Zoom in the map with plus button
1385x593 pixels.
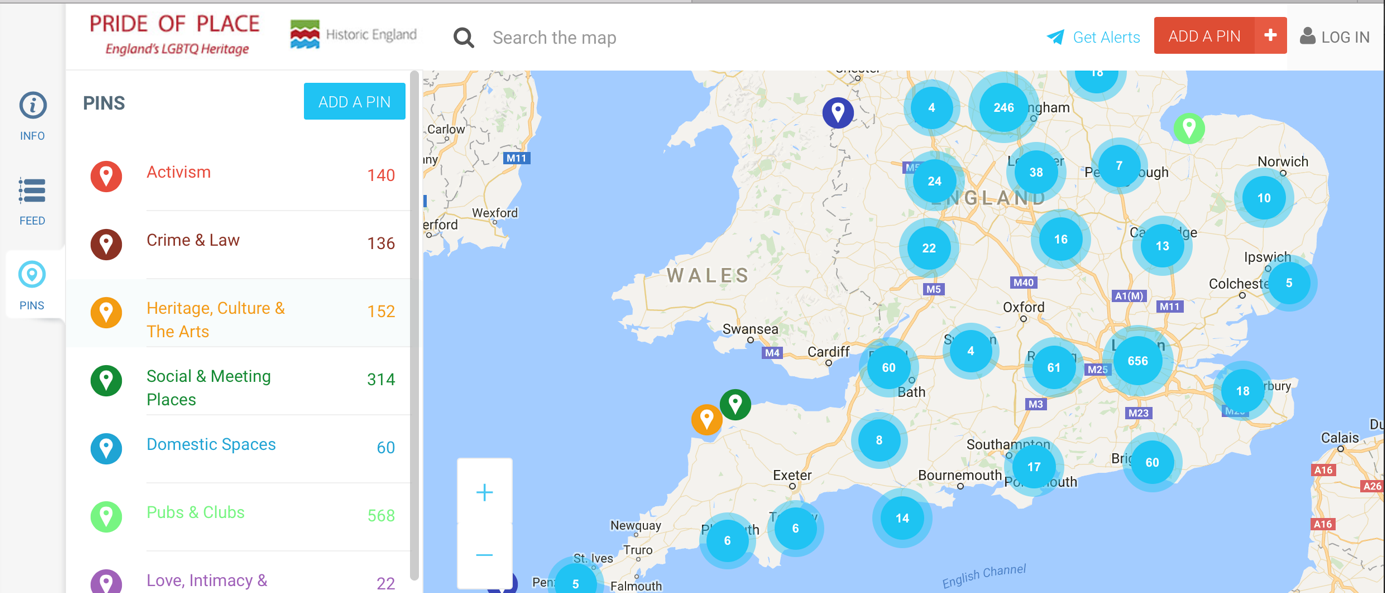[484, 492]
